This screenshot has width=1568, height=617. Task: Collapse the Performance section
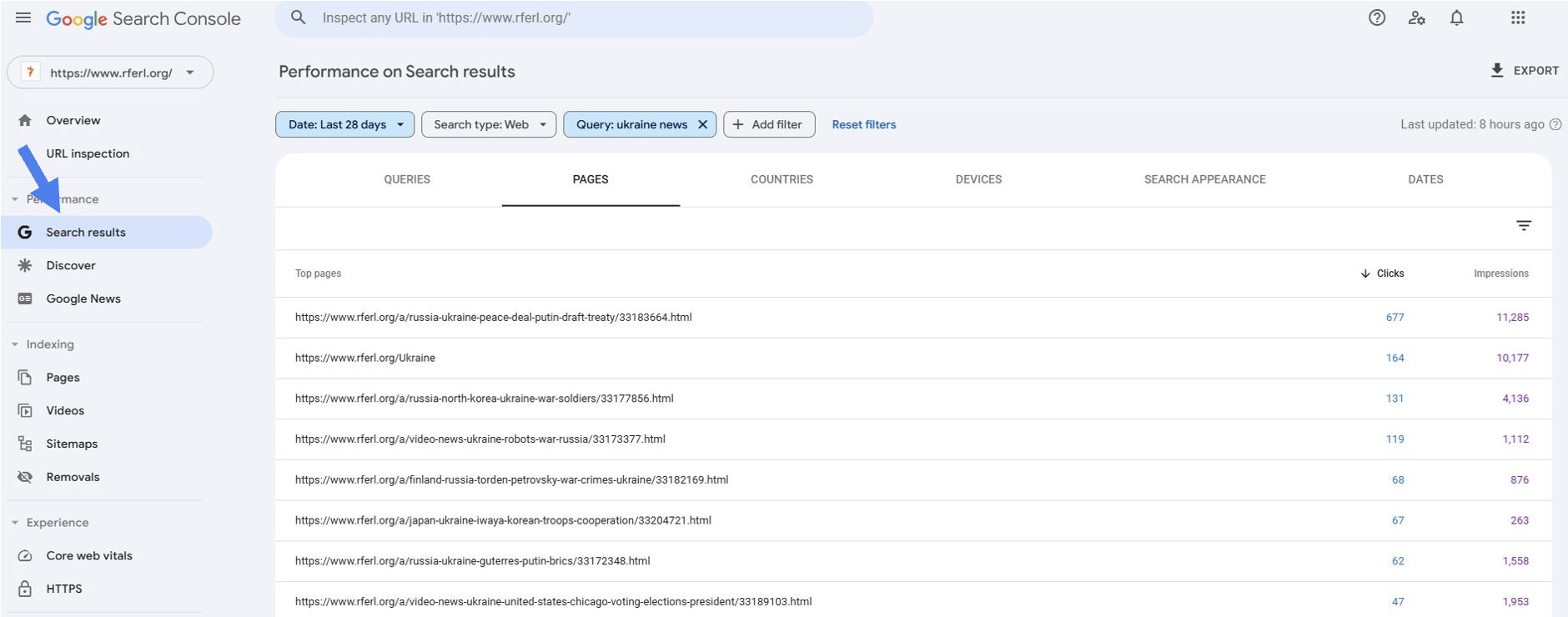pyautogui.click(x=15, y=199)
